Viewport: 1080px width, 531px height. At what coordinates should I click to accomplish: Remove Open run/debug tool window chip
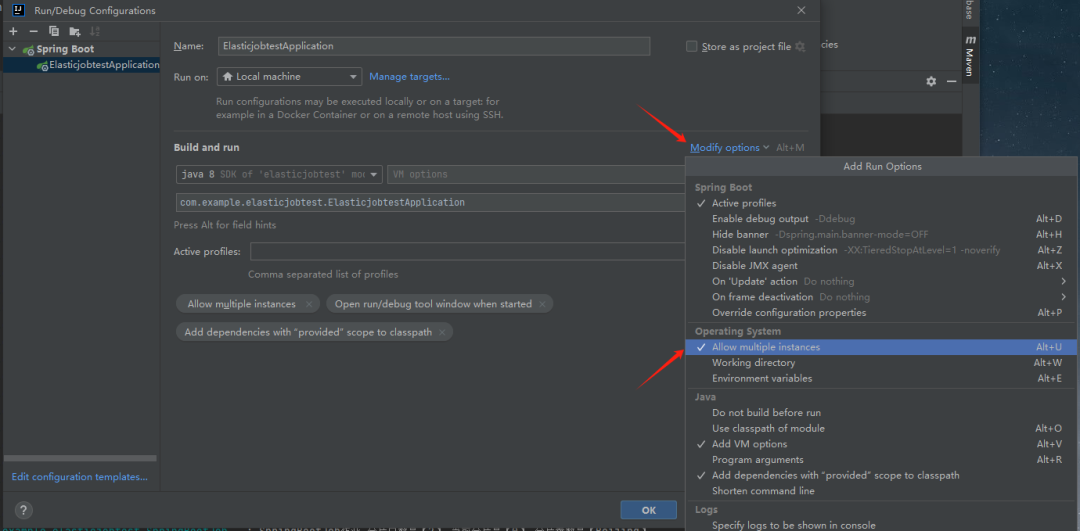[543, 304]
